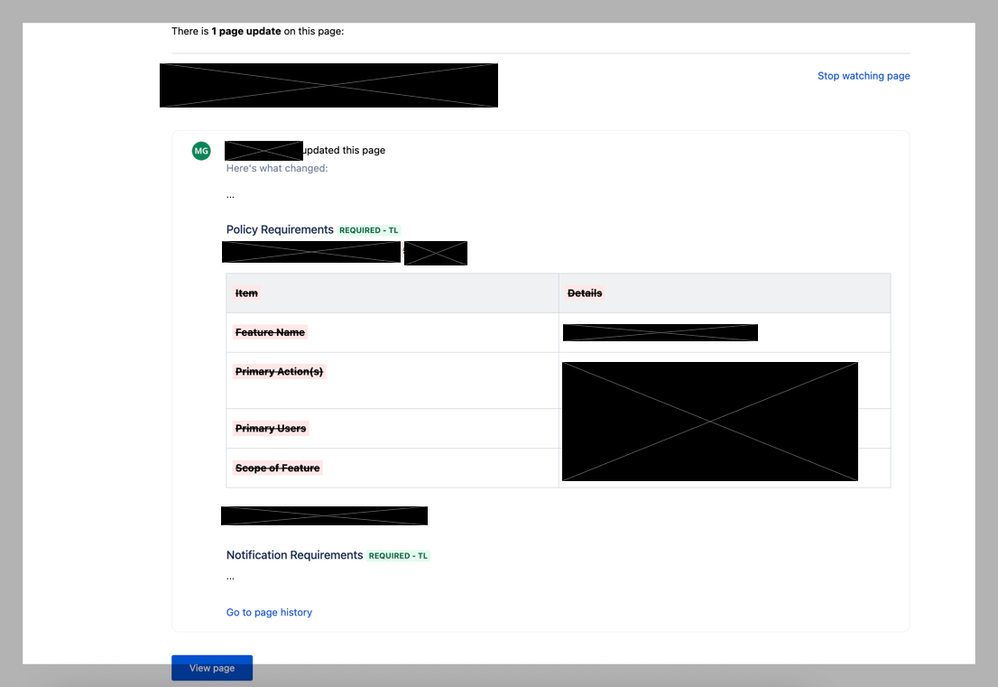The height and width of the screenshot is (687, 998).
Task: Select the Primary Users table cell
Action: click(x=270, y=428)
